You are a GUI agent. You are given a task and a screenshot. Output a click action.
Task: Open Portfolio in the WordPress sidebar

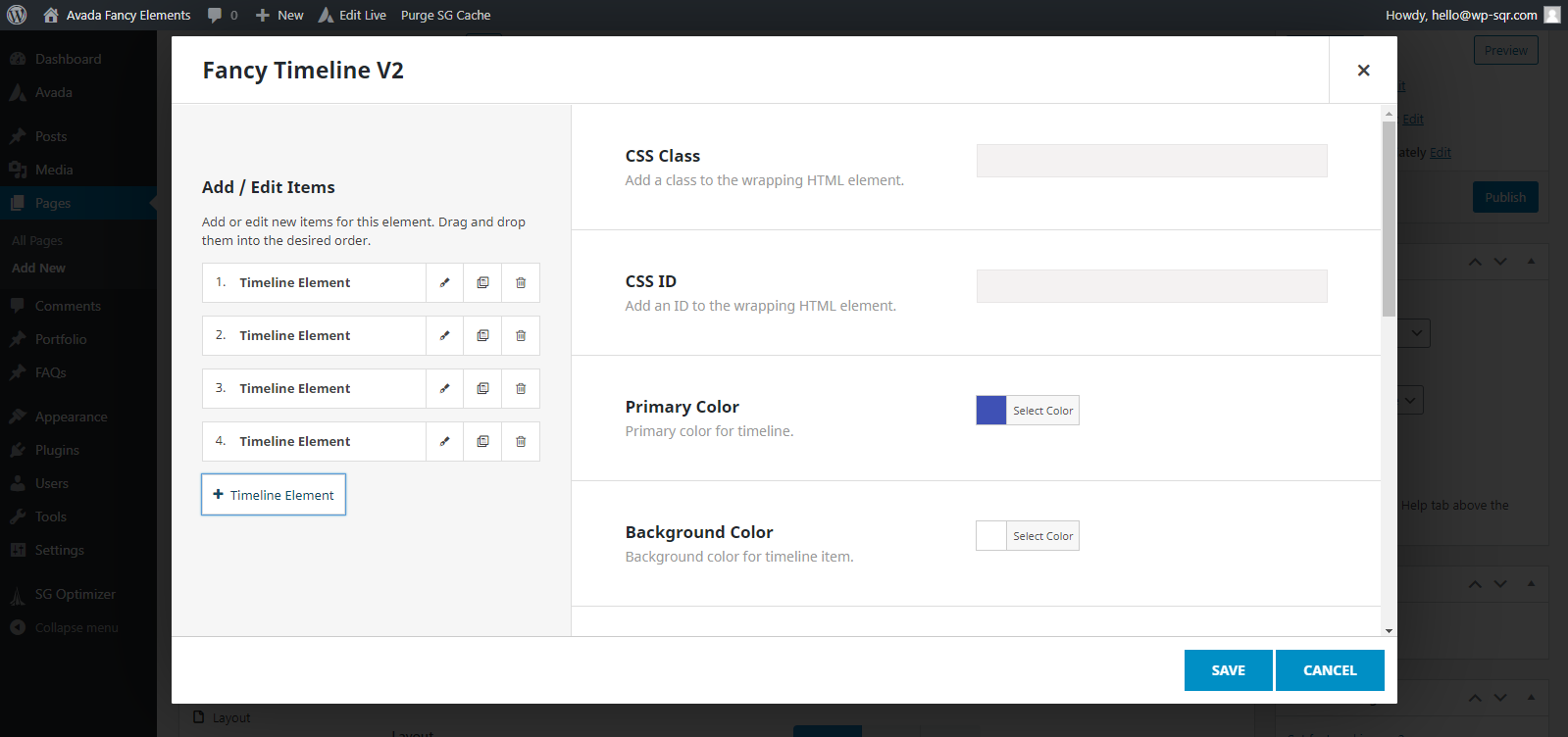(78, 339)
